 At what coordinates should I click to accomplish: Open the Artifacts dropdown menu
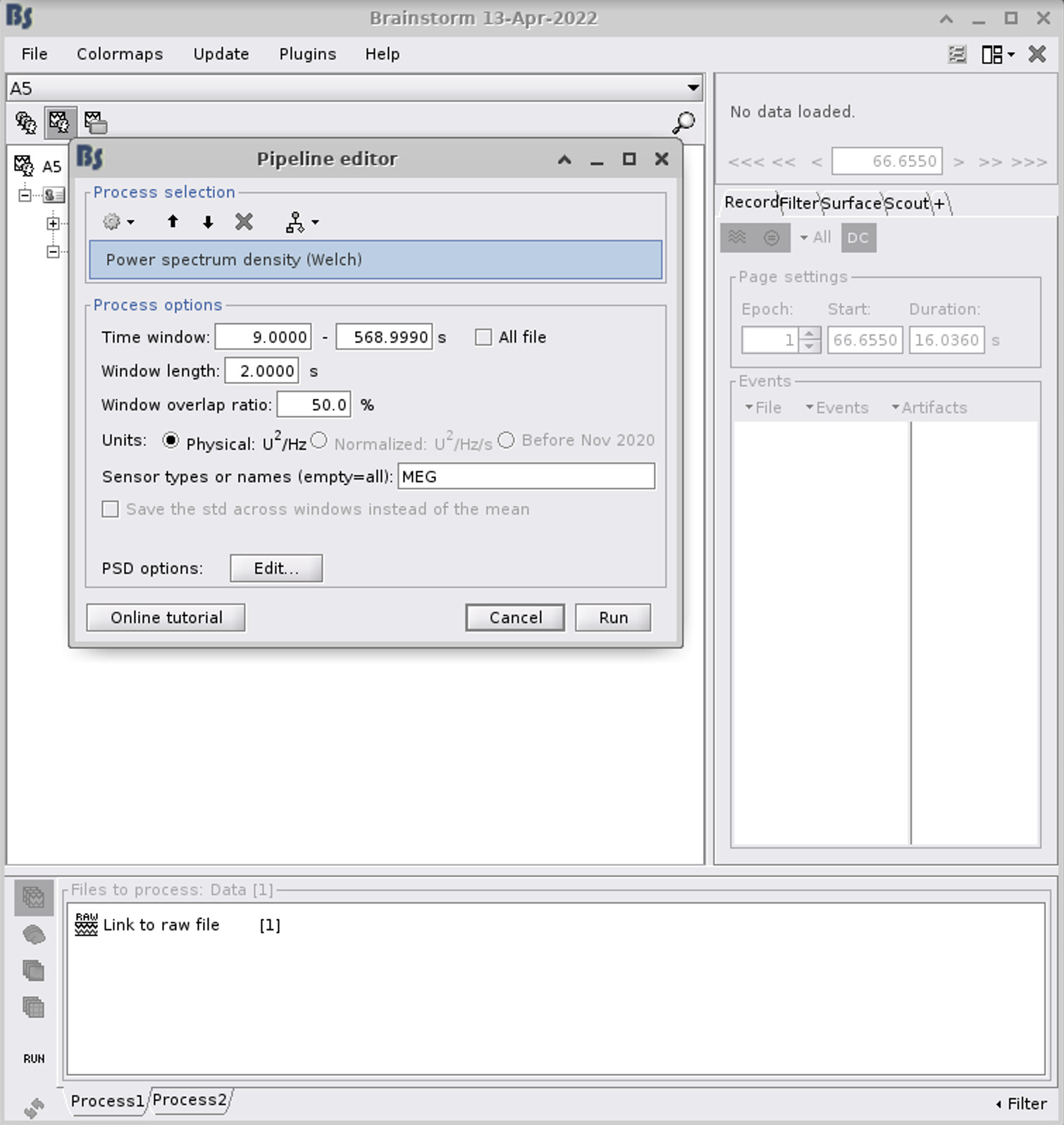pyautogui.click(x=929, y=407)
